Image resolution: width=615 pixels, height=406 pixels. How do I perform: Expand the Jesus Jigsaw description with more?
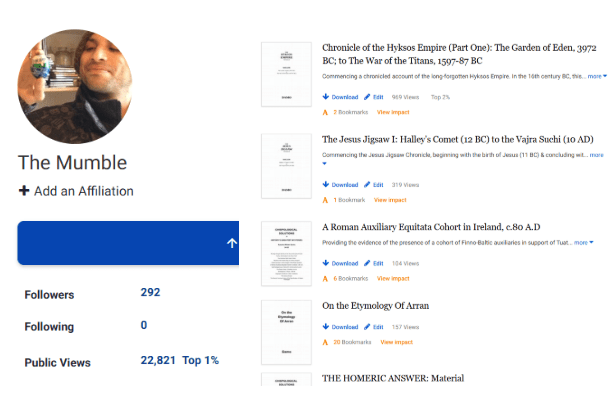(x=596, y=155)
